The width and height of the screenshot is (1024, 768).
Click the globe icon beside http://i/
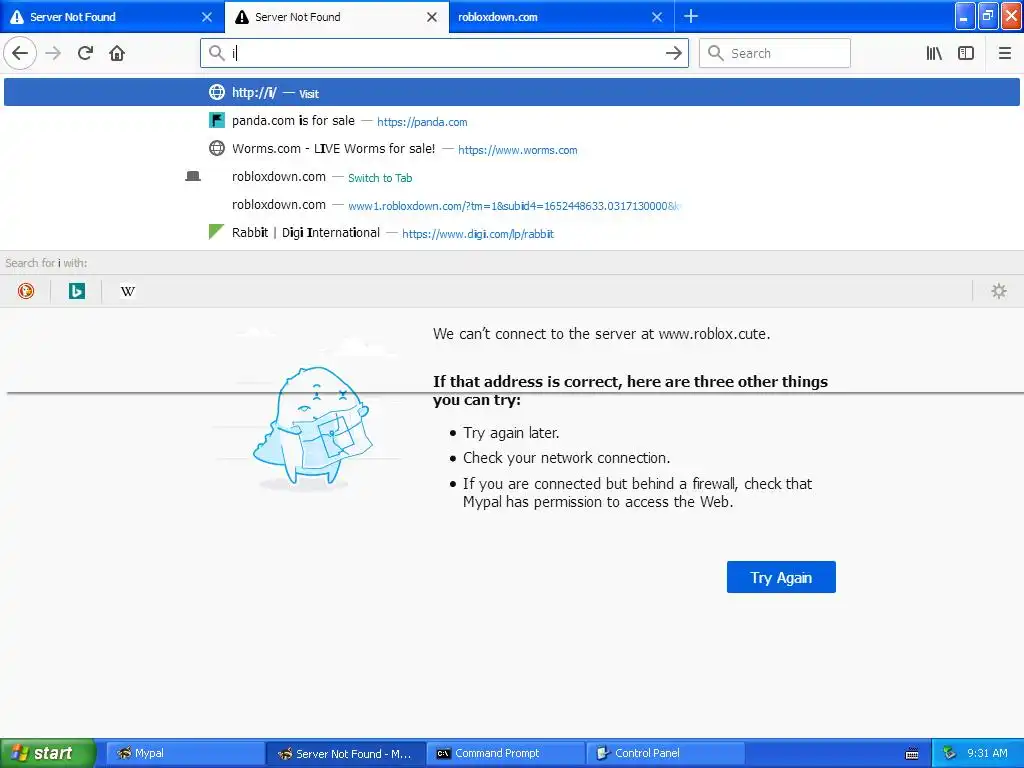pyautogui.click(x=216, y=92)
